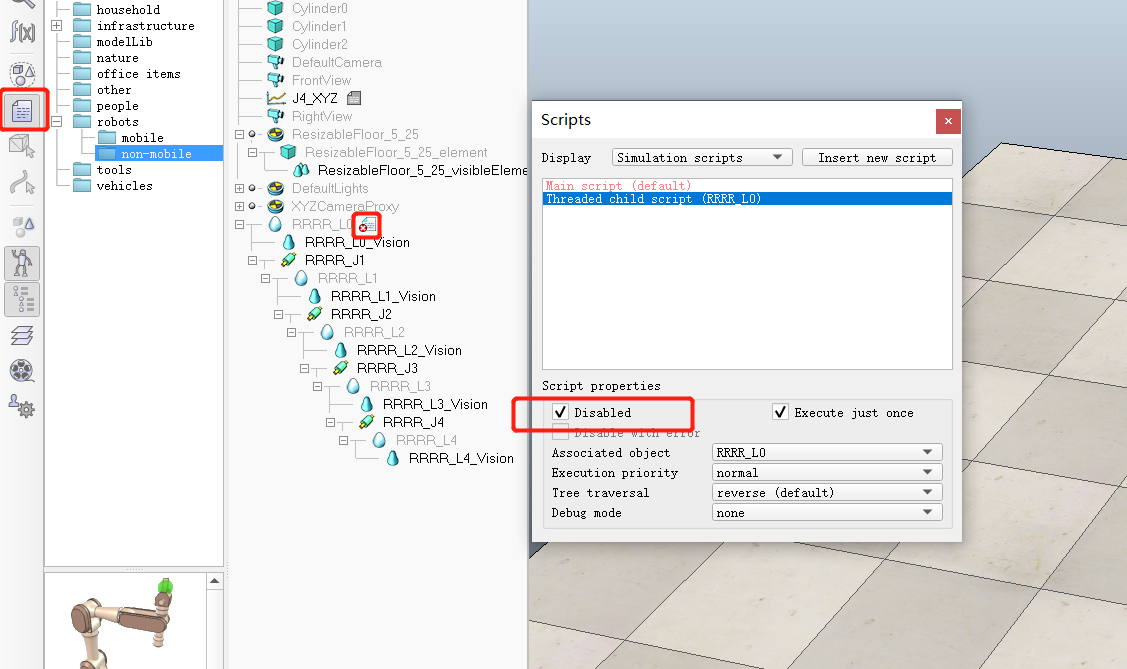
Task: Open the Calculation modules dialog (f(x) icon)
Action: (24, 32)
